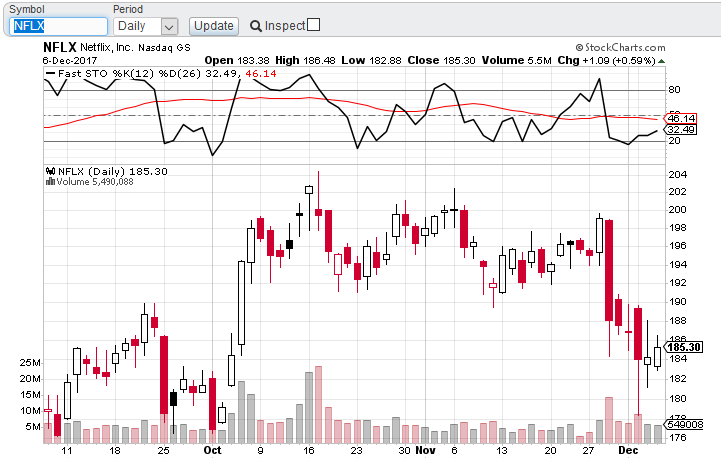Image resolution: width=721 pixels, height=460 pixels.
Task: Click the 'Netflix, Inc.' company name
Action: point(107,47)
